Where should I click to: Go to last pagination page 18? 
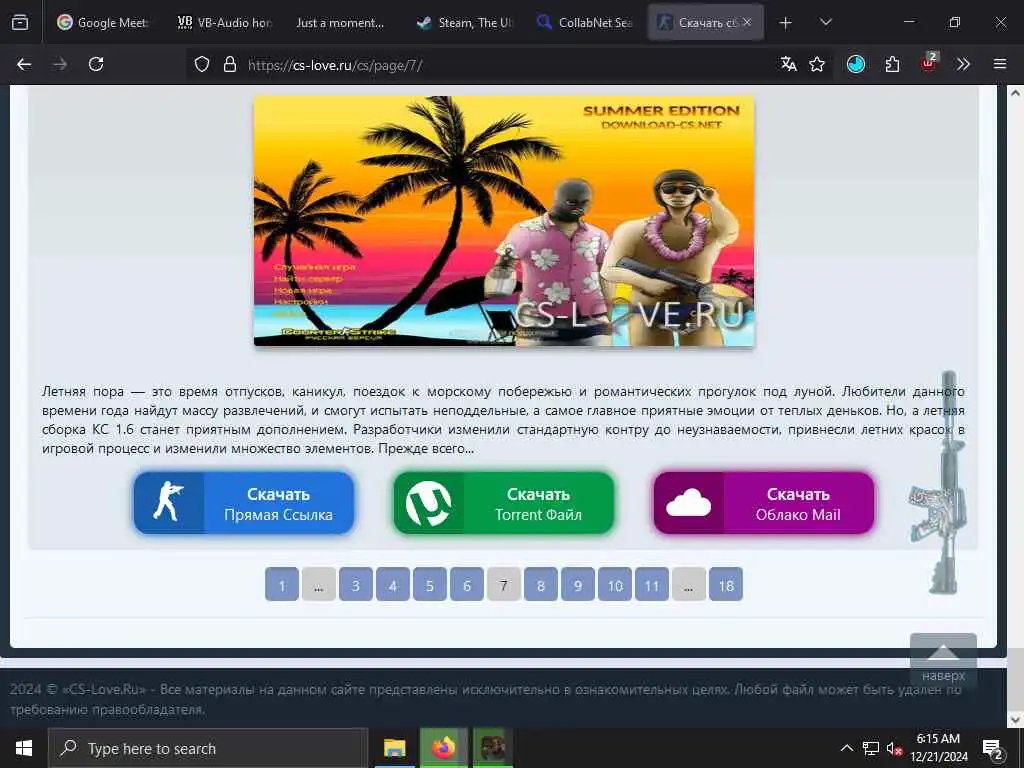coord(726,584)
